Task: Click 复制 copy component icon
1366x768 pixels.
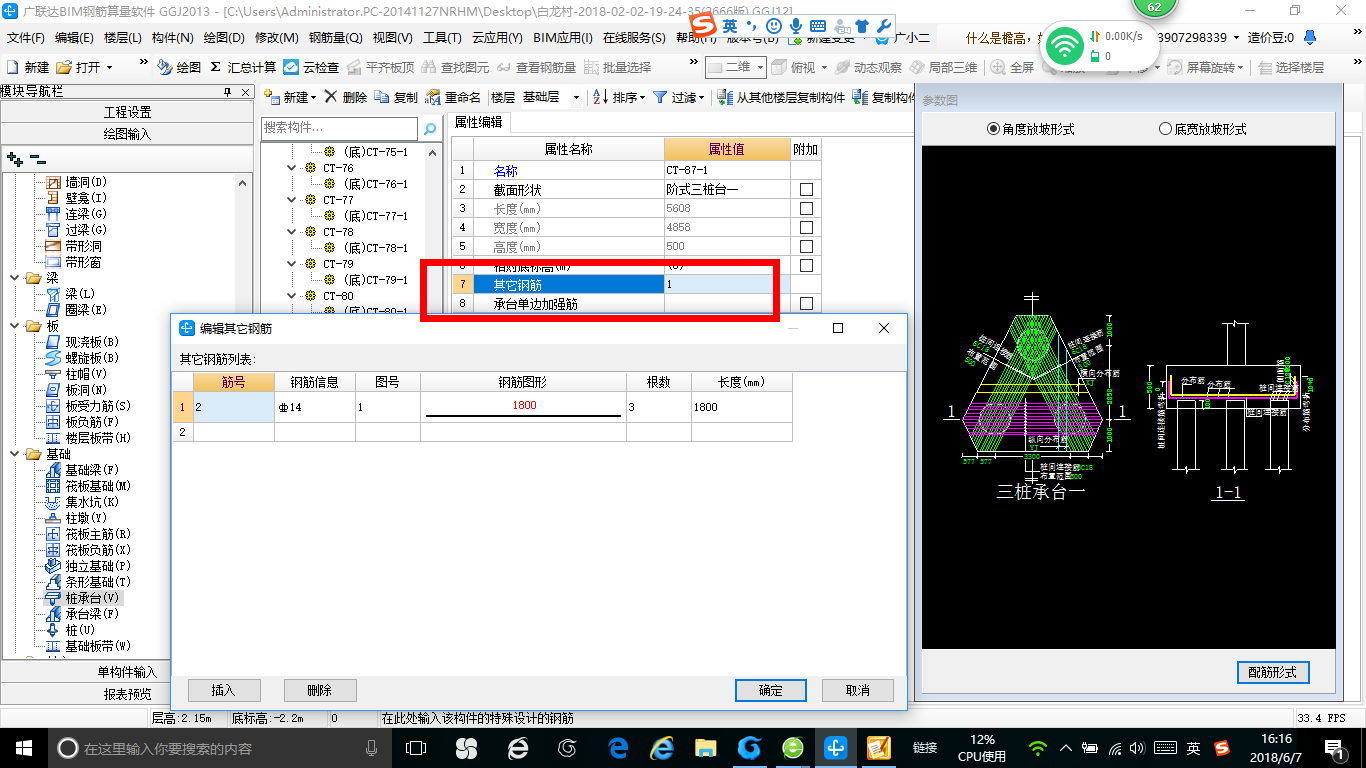Action: (x=397, y=97)
